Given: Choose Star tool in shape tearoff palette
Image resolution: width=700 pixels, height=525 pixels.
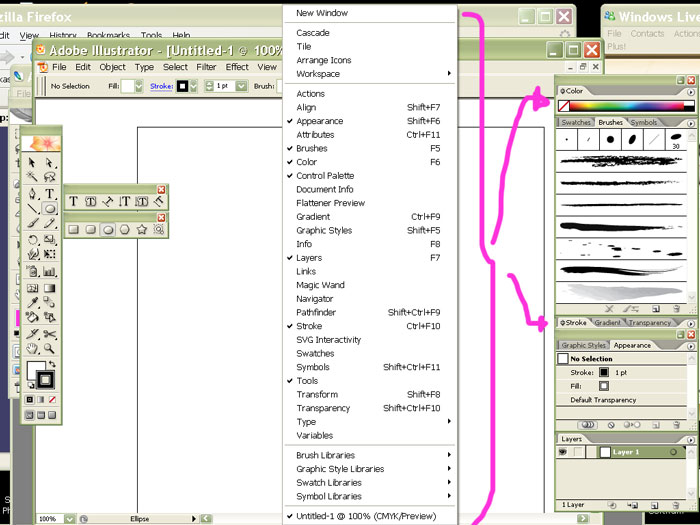Looking at the screenshot, I should (142, 229).
